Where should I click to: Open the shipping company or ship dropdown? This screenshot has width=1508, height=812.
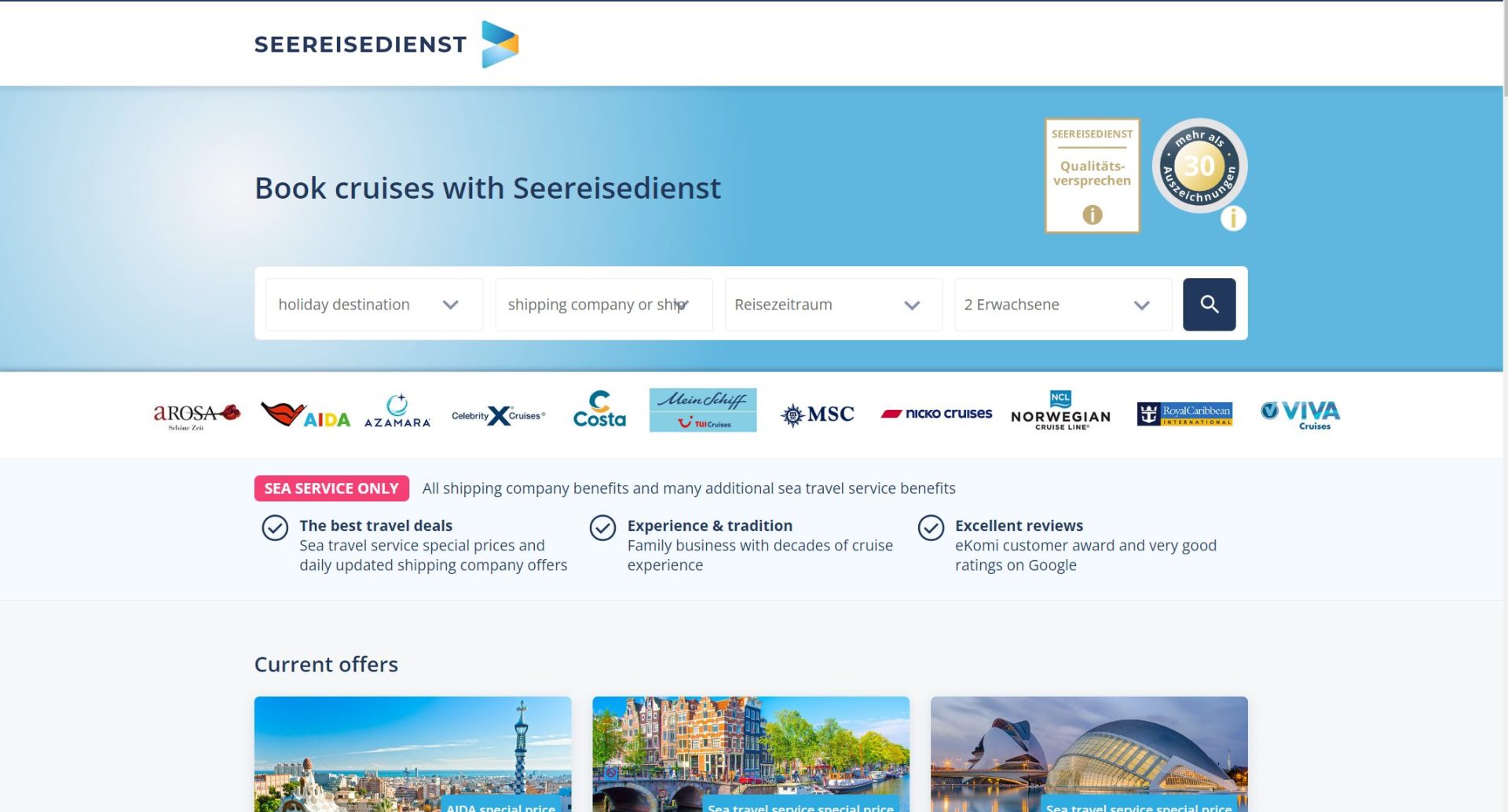pos(603,305)
